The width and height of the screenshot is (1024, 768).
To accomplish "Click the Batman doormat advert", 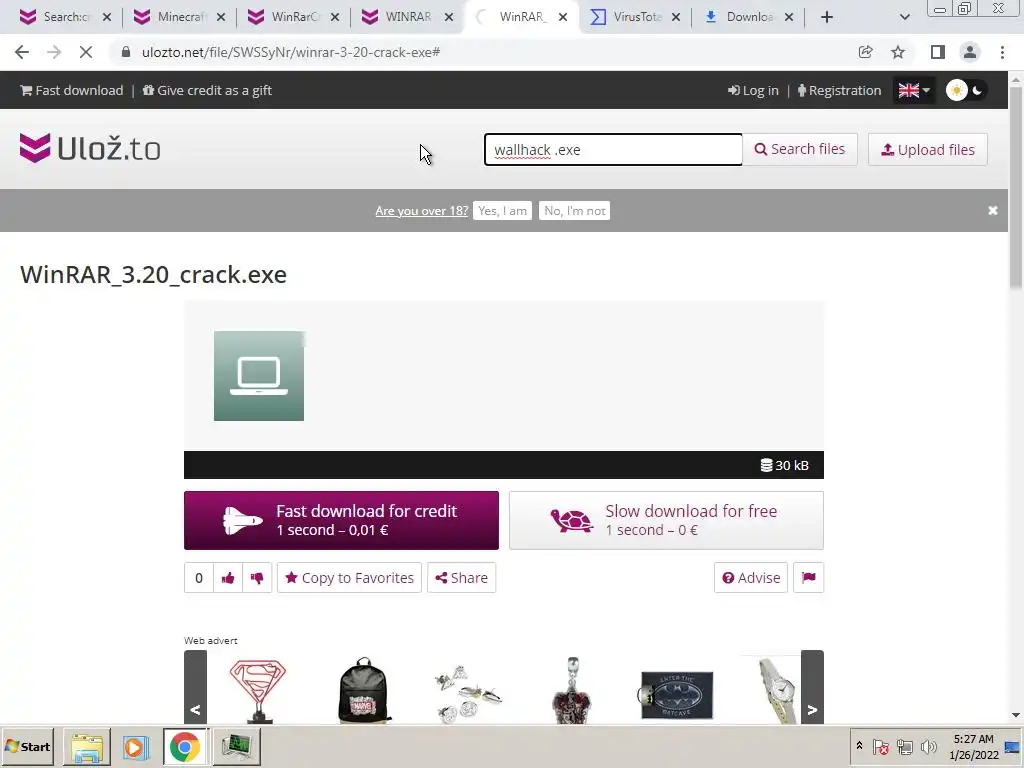I will click(676, 695).
